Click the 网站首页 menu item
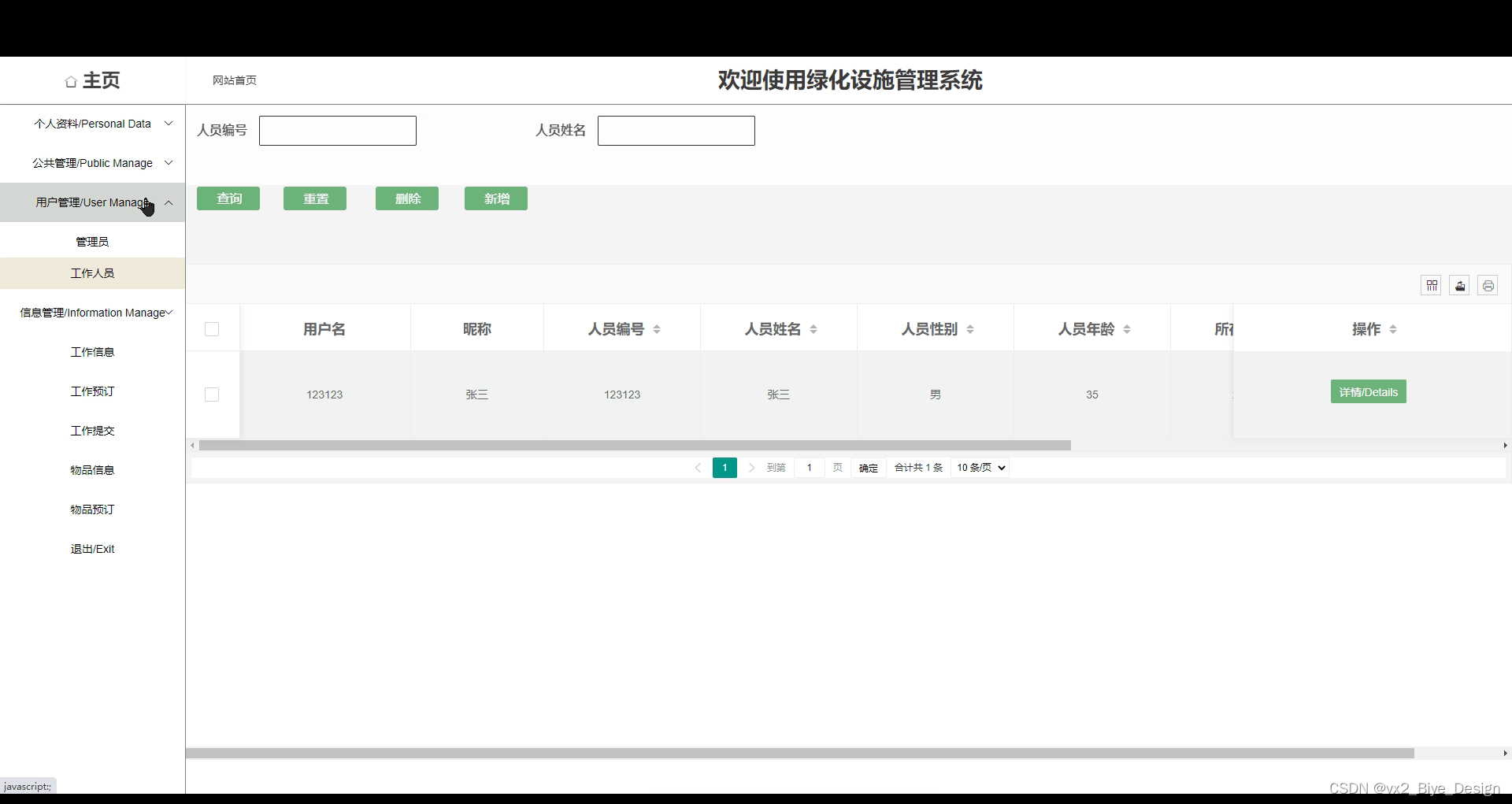 pos(234,80)
